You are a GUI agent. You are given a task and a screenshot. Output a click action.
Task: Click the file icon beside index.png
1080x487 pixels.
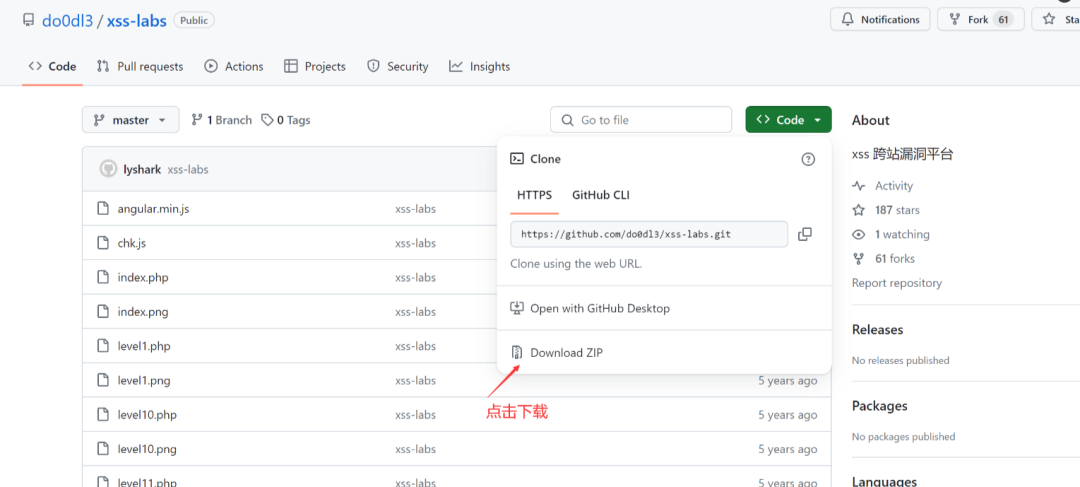point(103,311)
